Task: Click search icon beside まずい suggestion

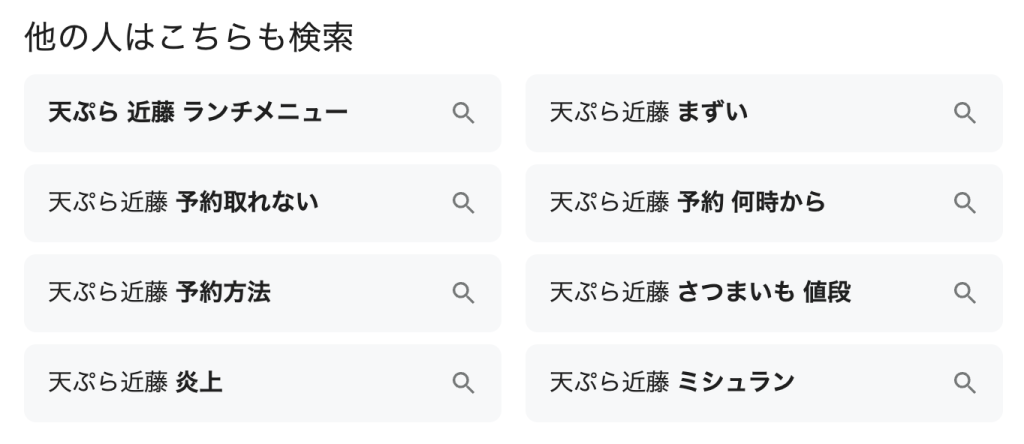Action: click(x=964, y=113)
